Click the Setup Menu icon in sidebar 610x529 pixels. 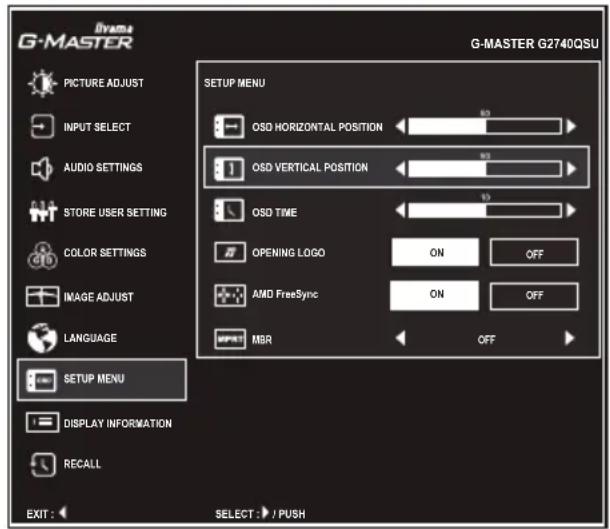(x=41, y=380)
